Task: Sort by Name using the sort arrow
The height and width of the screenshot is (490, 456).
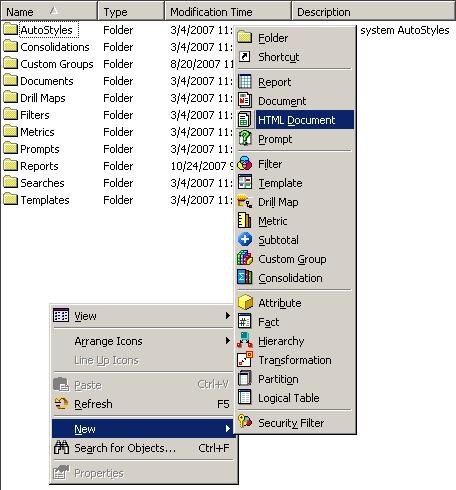Action: click(x=54, y=11)
